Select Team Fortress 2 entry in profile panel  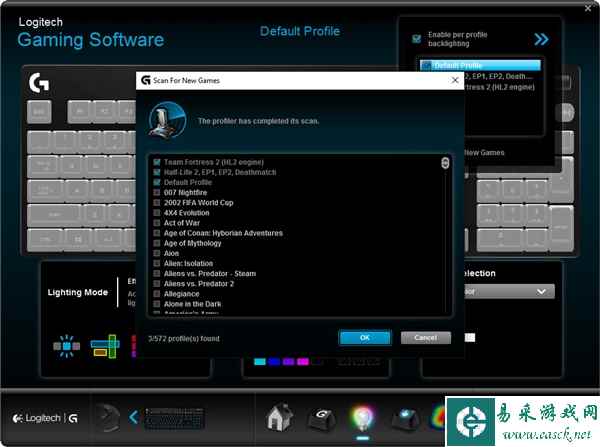coord(500,87)
